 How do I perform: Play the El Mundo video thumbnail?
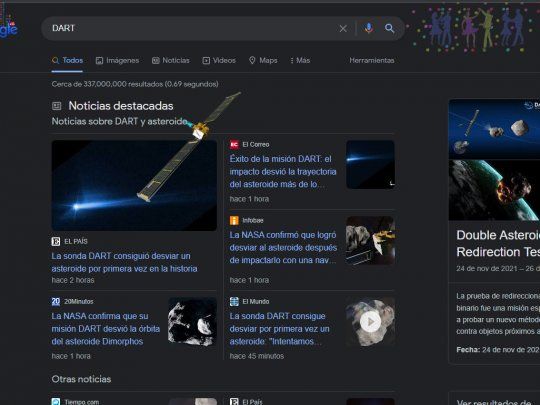(370, 322)
